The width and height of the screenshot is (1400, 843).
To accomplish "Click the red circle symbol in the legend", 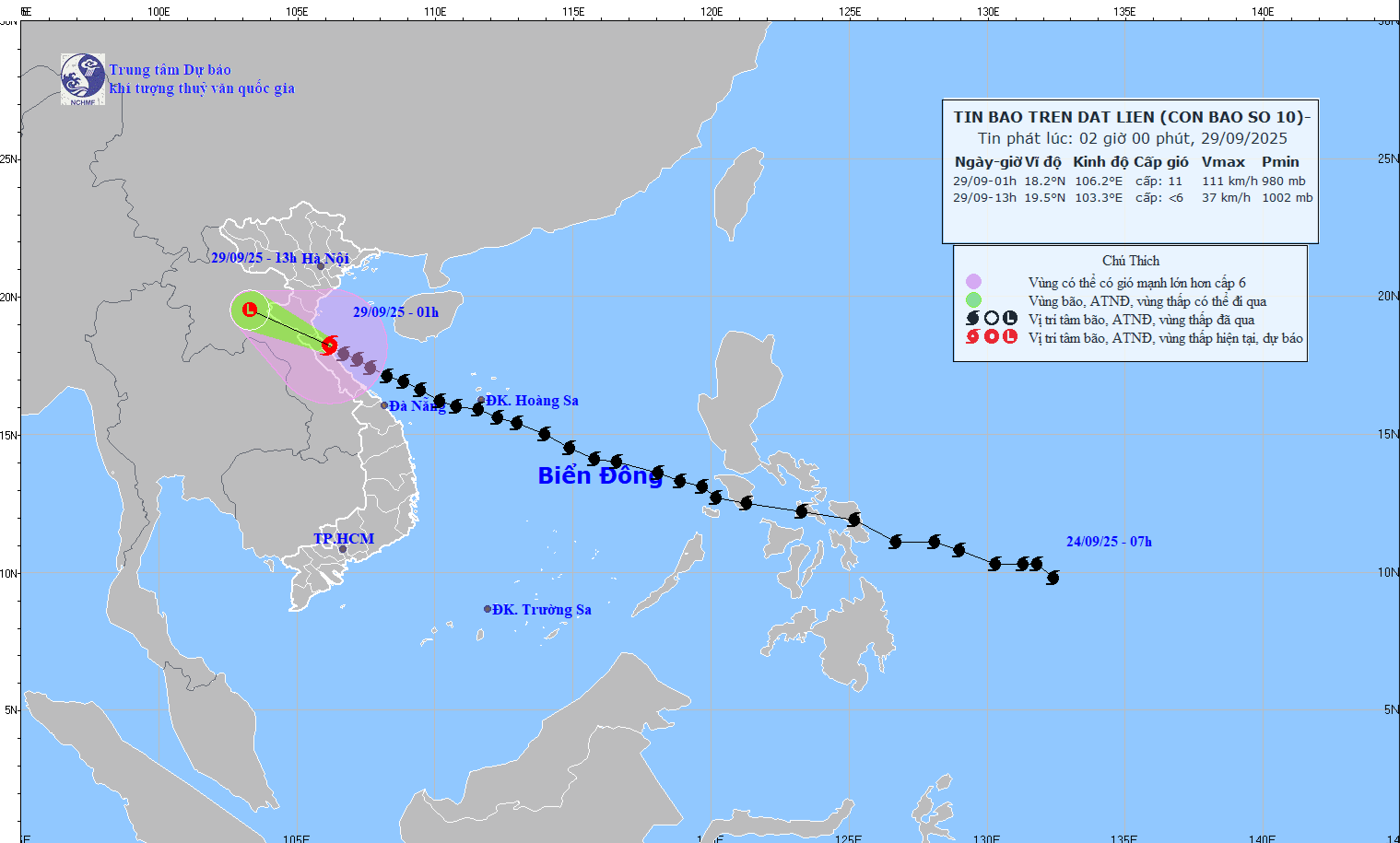I will coord(991,337).
